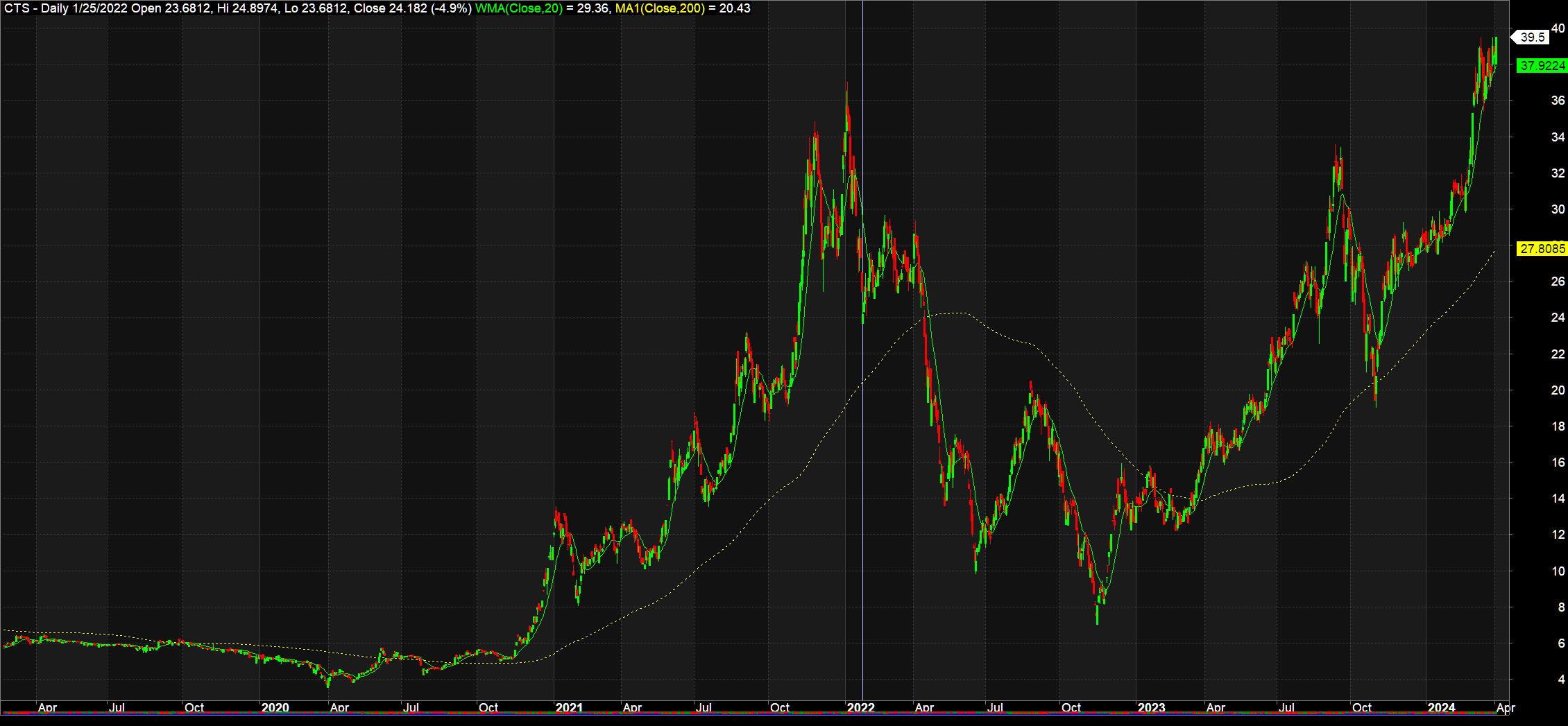Select the 2021 year marker on time axis

tap(569, 708)
